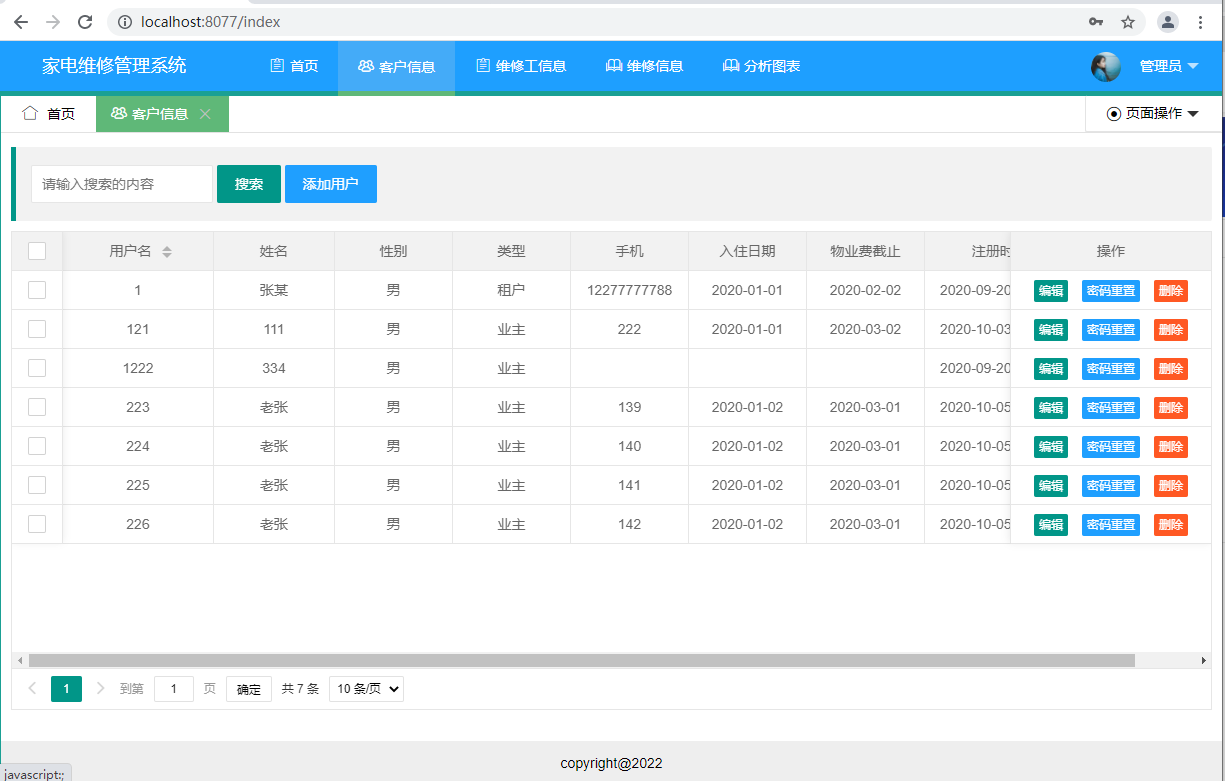Click the 入住日期 column header

(747, 251)
